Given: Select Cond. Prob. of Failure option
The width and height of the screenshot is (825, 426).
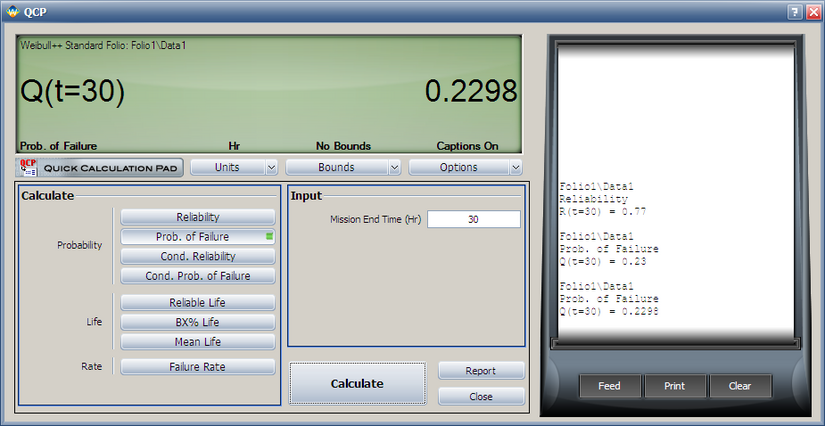Looking at the screenshot, I should pyautogui.click(x=198, y=276).
